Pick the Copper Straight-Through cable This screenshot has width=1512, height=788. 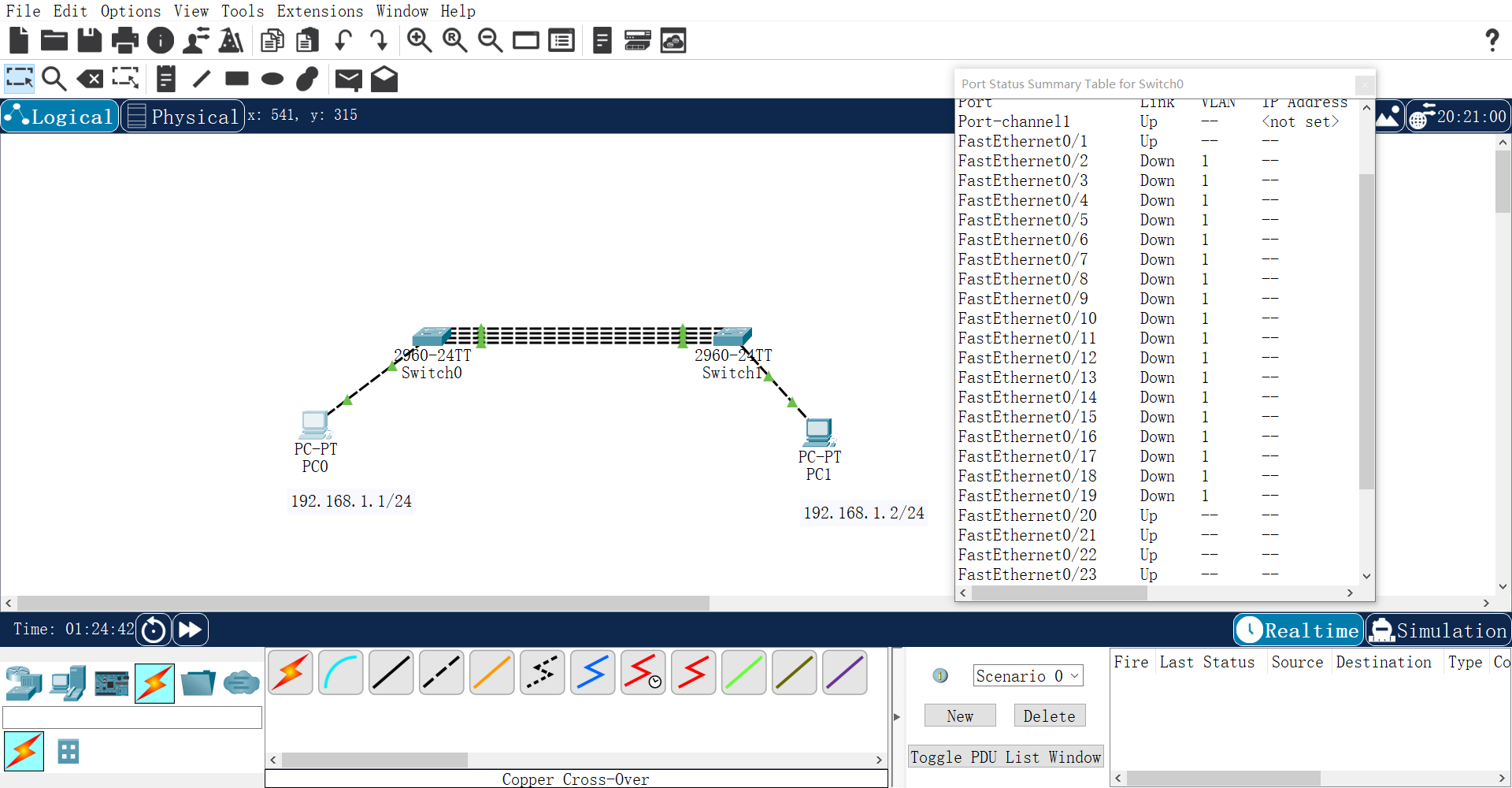(391, 673)
